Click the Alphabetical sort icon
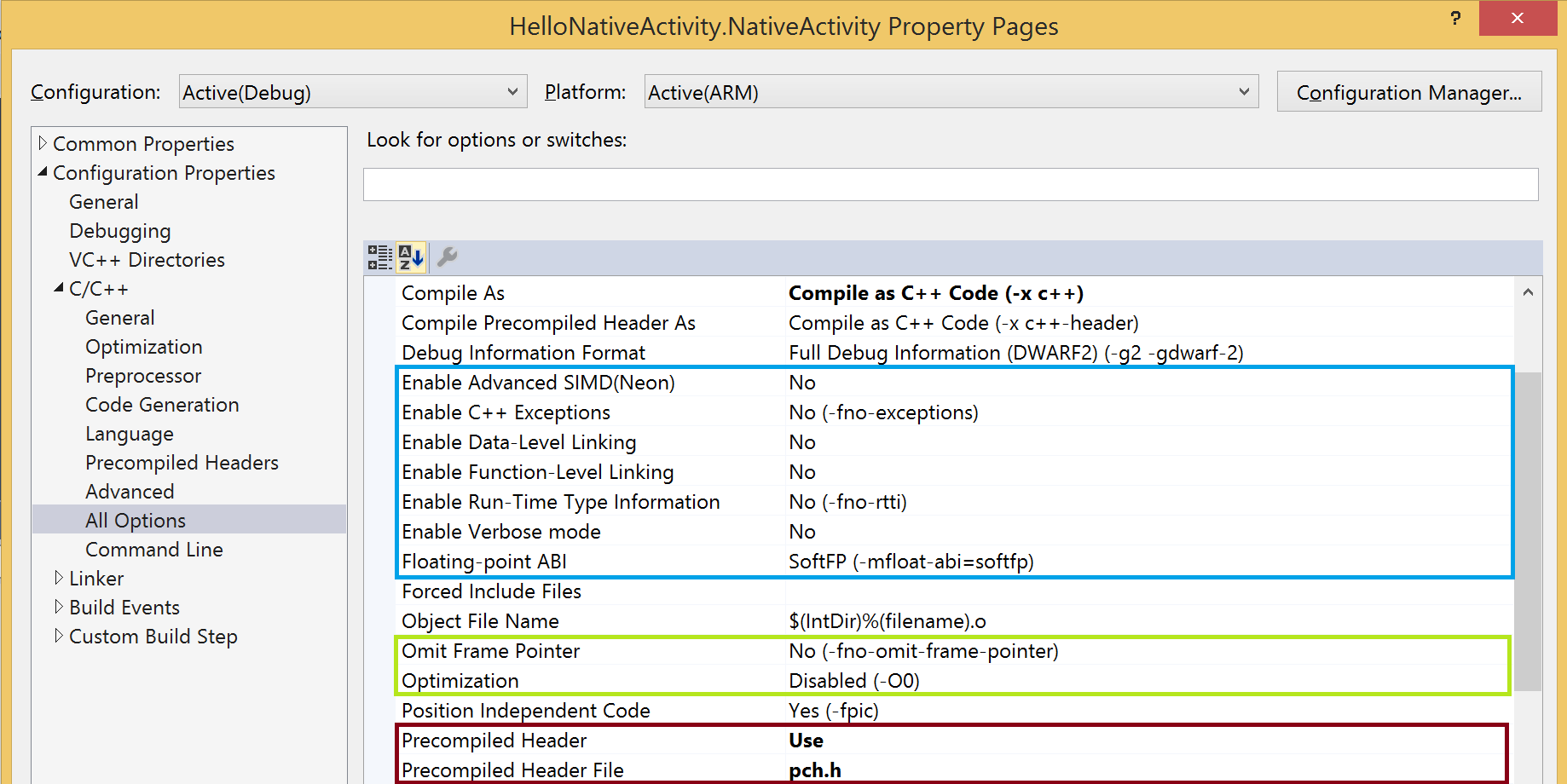This screenshot has height=784, width=1567. (411, 257)
